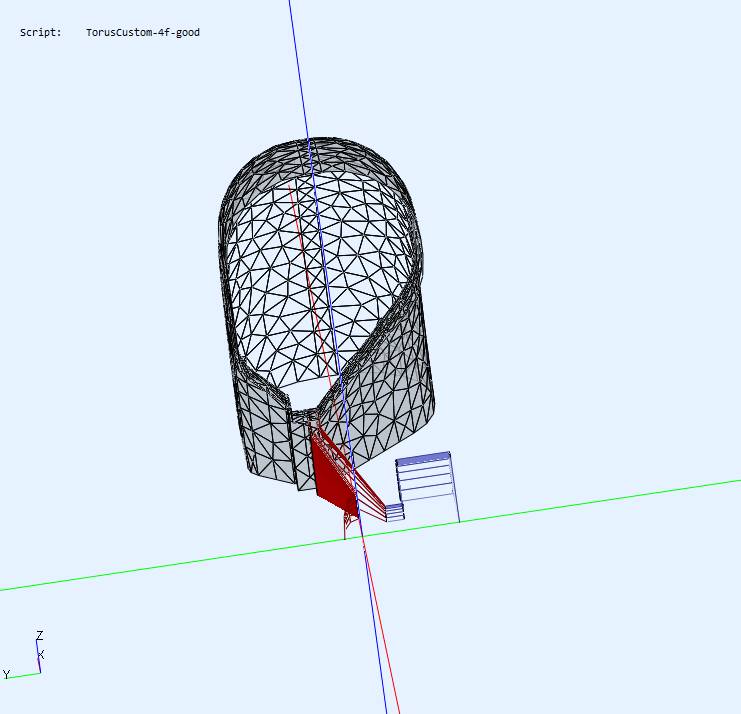Click the XYZ axis orientation indicator

[x=24, y=655]
